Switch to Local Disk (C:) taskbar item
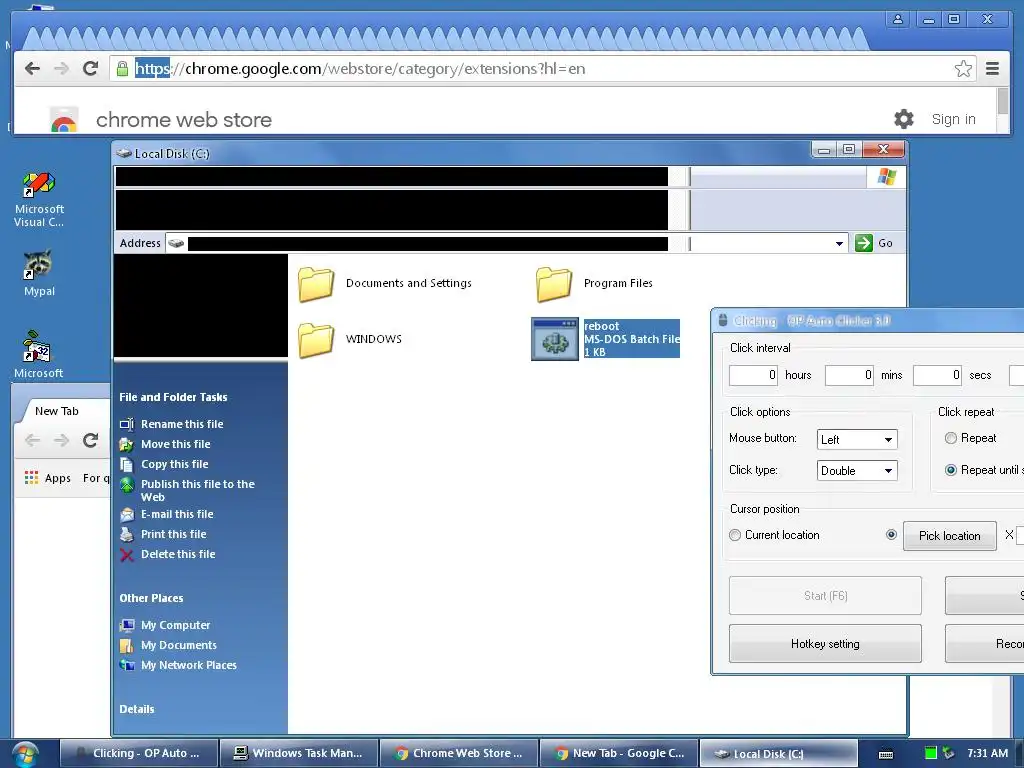This screenshot has width=1024, height=768. click(x=778, y=754)
